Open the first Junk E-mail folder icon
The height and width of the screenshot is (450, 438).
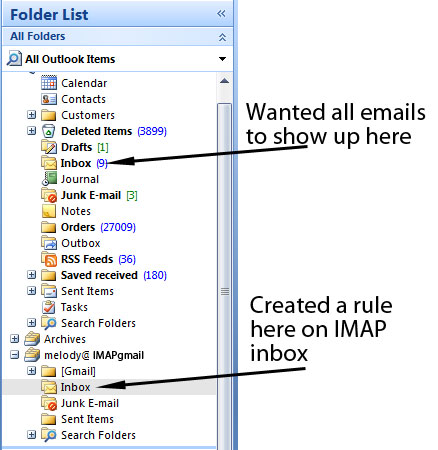(x=49, y=195)
